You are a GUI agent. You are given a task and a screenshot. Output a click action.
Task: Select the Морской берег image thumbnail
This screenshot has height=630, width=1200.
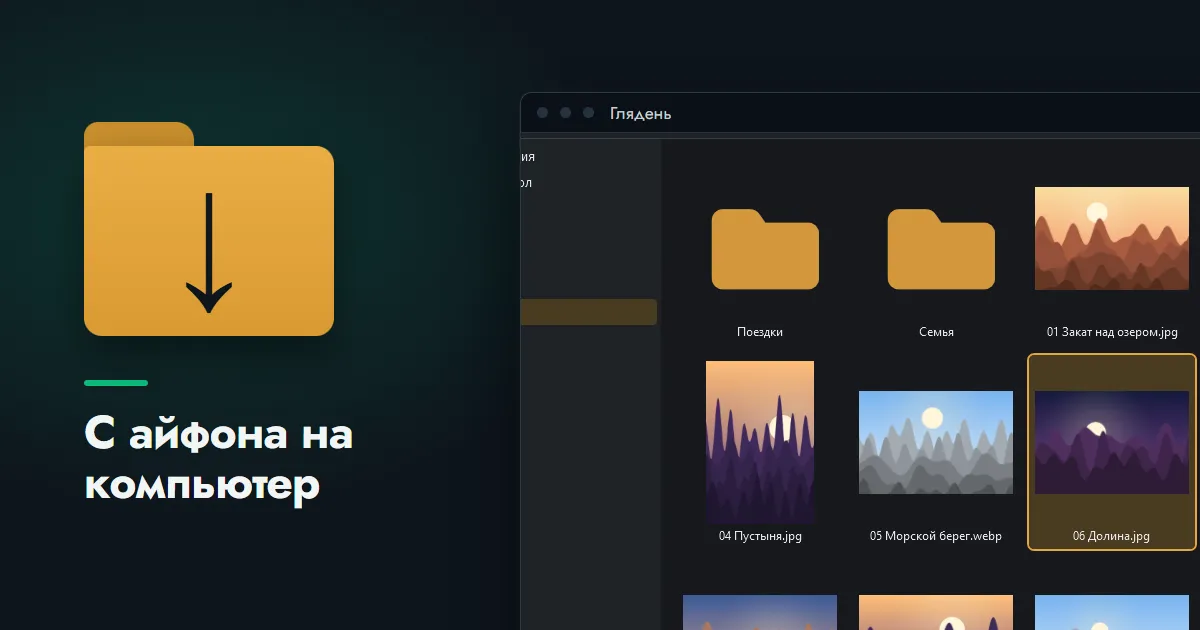tap(936, 442)
